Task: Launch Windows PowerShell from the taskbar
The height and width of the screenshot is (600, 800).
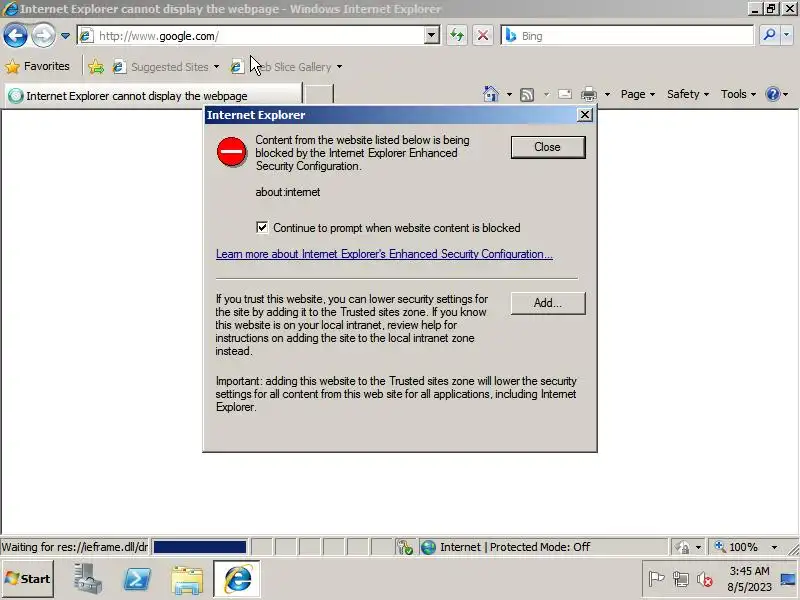Action: pyautogui.click(x=137, y=579)
